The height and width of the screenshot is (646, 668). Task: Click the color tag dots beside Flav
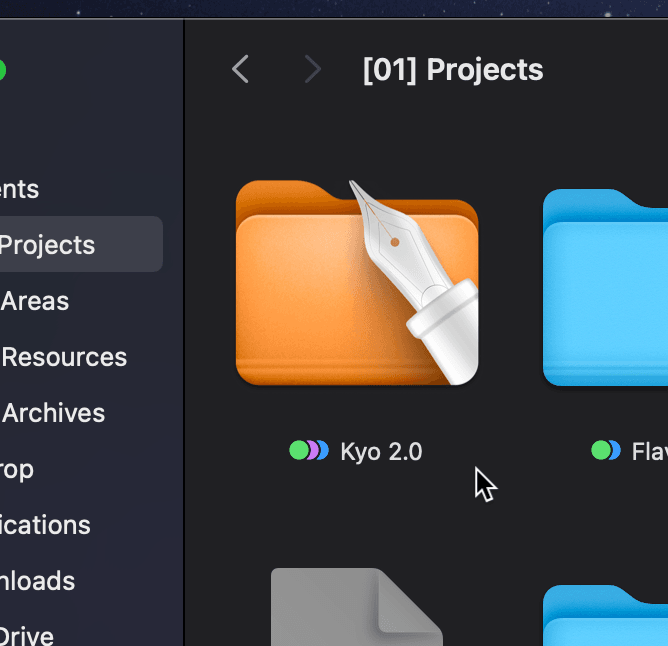(x=606, y=451)
